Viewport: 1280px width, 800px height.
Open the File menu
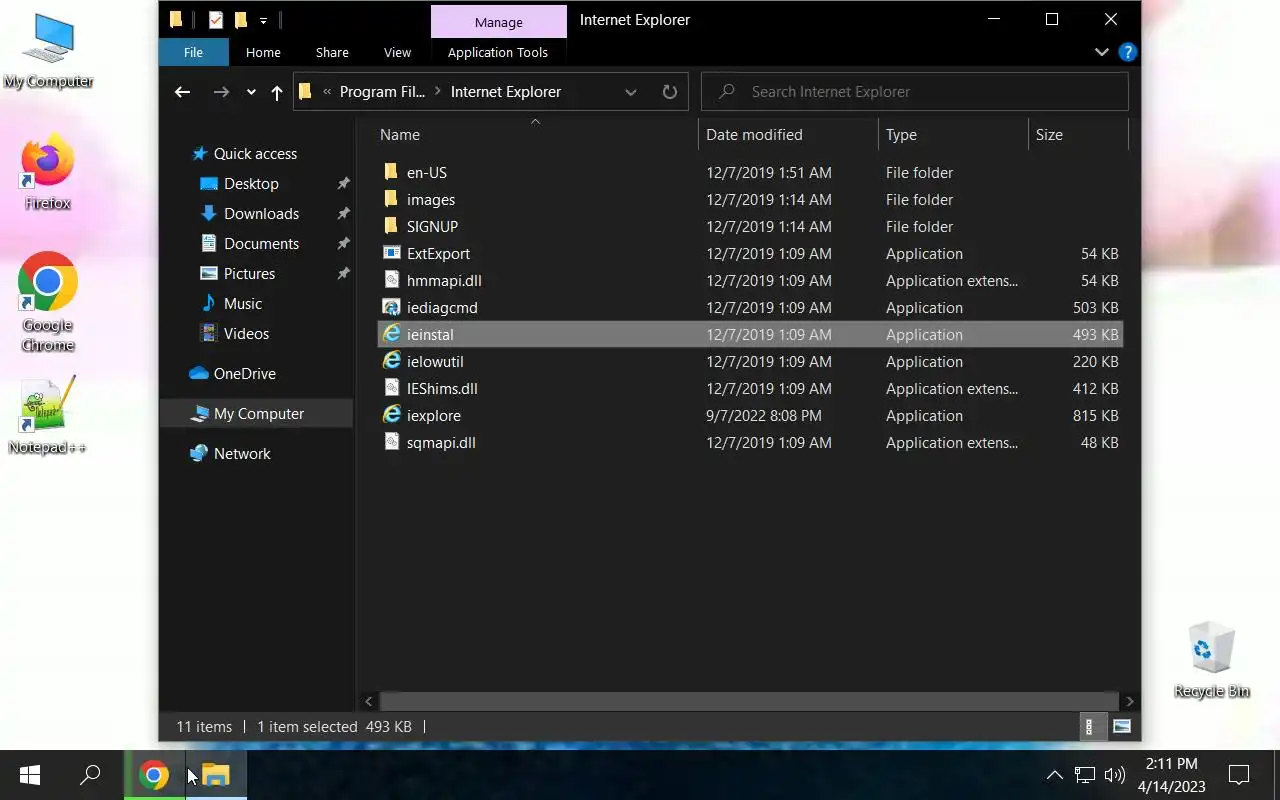(194, 52)
